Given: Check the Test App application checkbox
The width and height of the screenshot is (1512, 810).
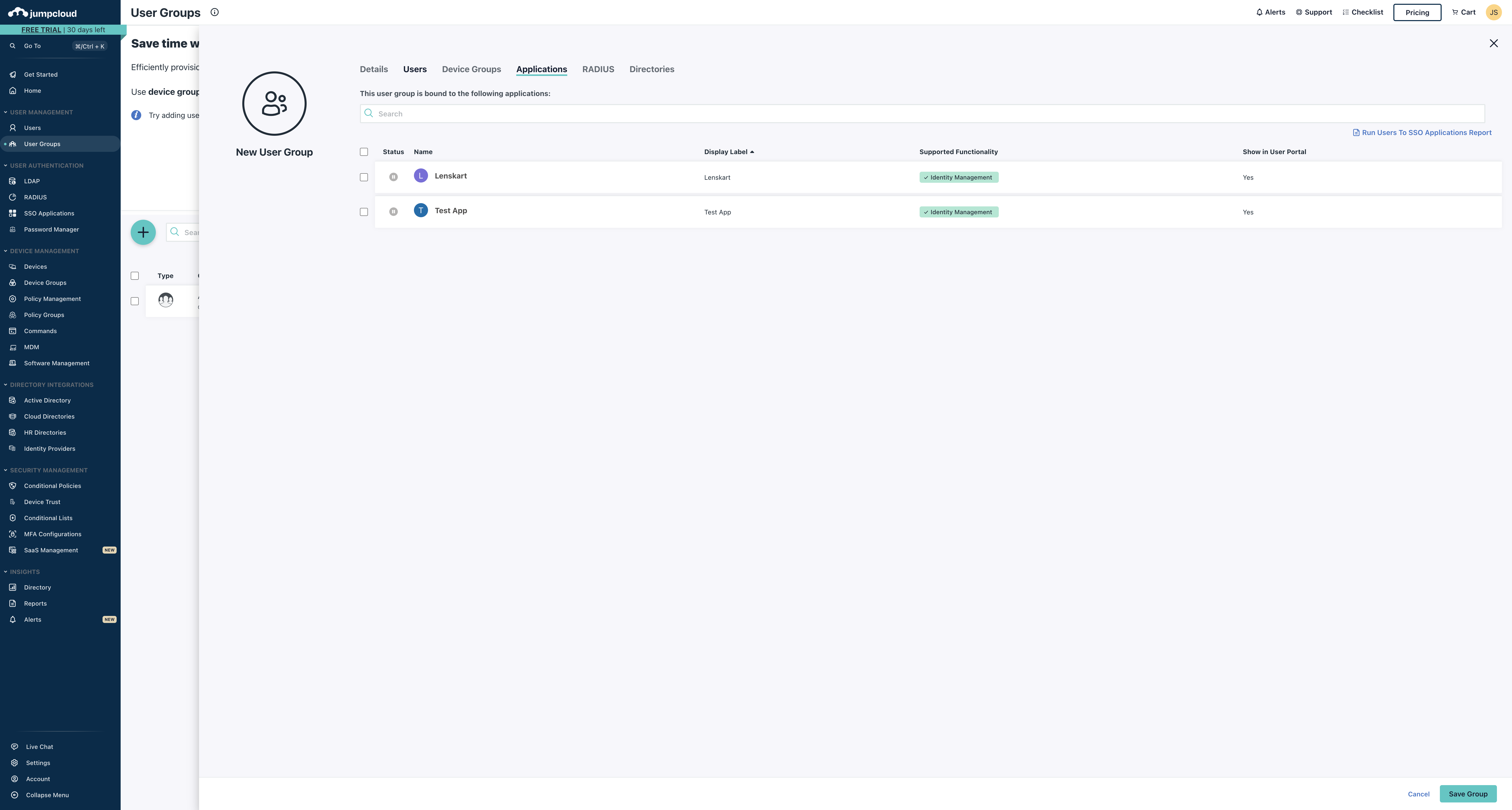Looking at the screenshot, I should (x=364, y=212).
